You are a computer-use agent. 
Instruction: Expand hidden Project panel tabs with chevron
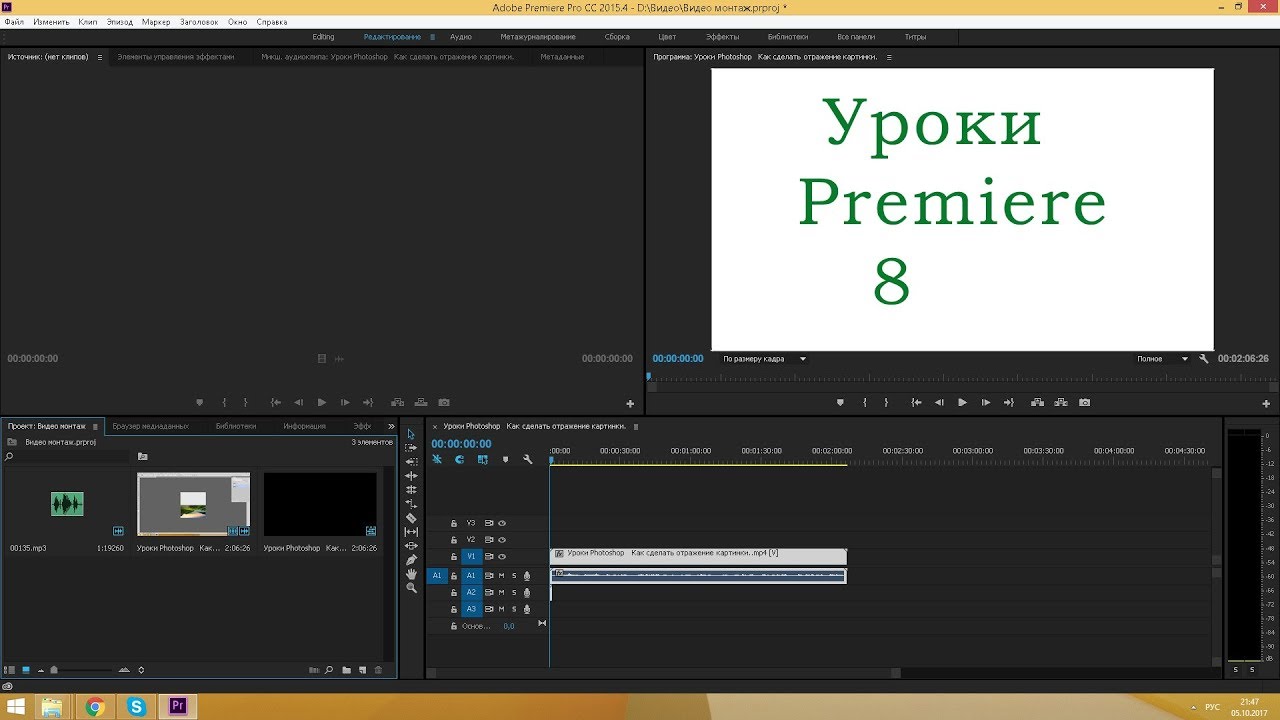click(x=391, y=426)
